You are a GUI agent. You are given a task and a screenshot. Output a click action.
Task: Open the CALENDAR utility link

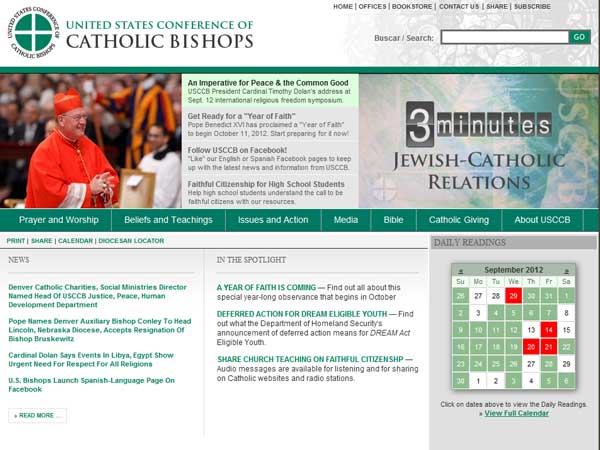(75, 241)
